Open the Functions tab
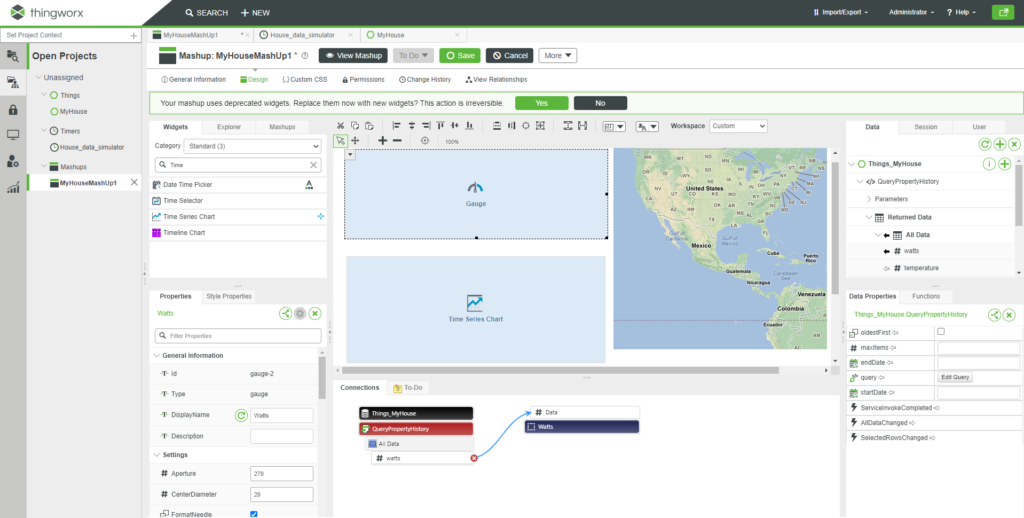 pos(925,297)
